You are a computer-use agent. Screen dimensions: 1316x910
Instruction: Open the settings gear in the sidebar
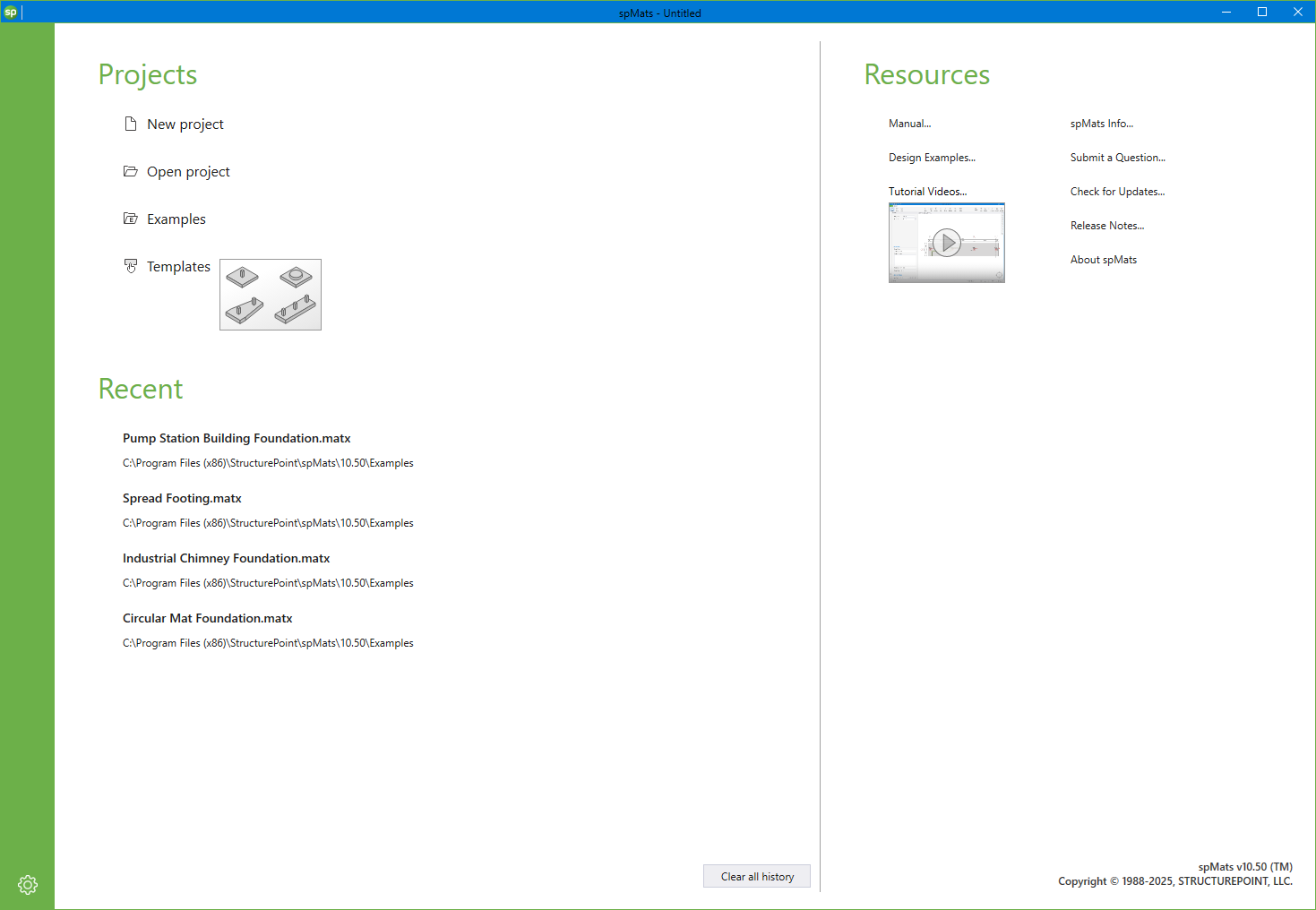point(28,884)
